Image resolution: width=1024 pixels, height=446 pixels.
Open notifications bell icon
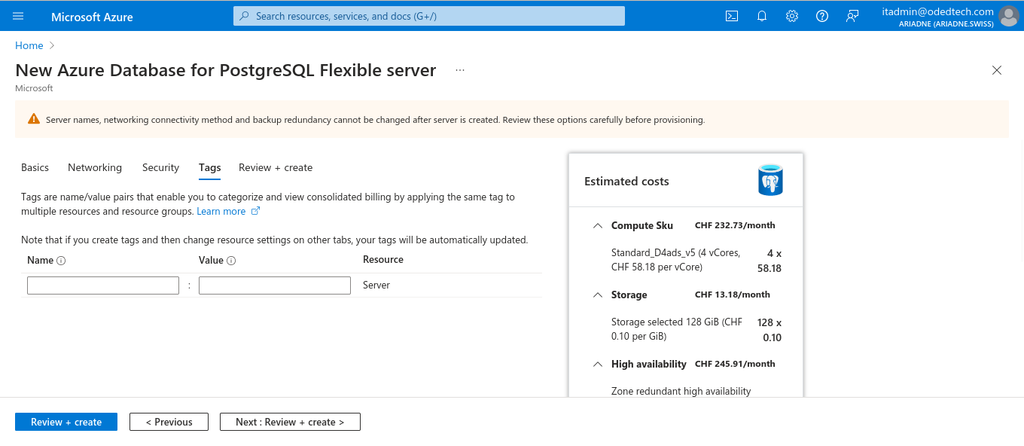[x=762, y=16]
